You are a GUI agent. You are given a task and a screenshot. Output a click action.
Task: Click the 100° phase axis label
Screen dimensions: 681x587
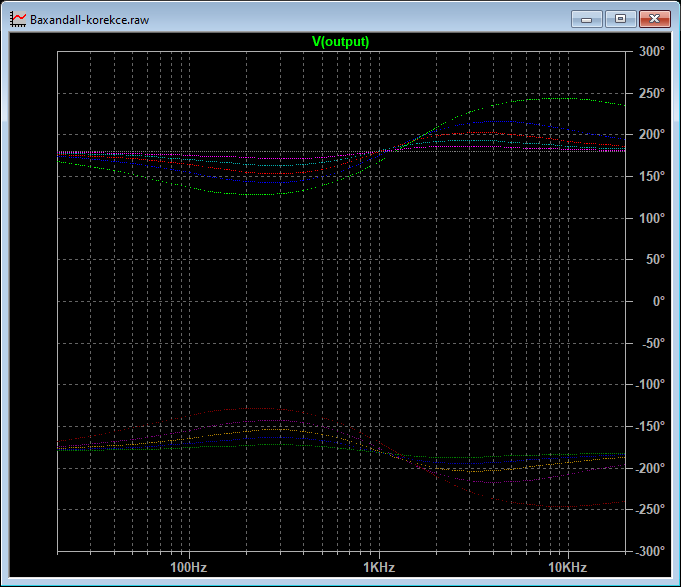point(652,218)
